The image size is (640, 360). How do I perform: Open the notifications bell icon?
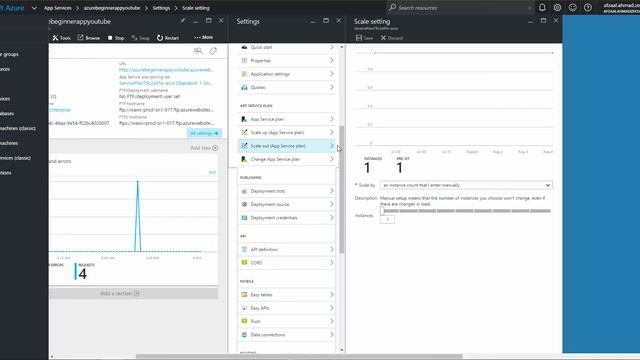[542, 7]
